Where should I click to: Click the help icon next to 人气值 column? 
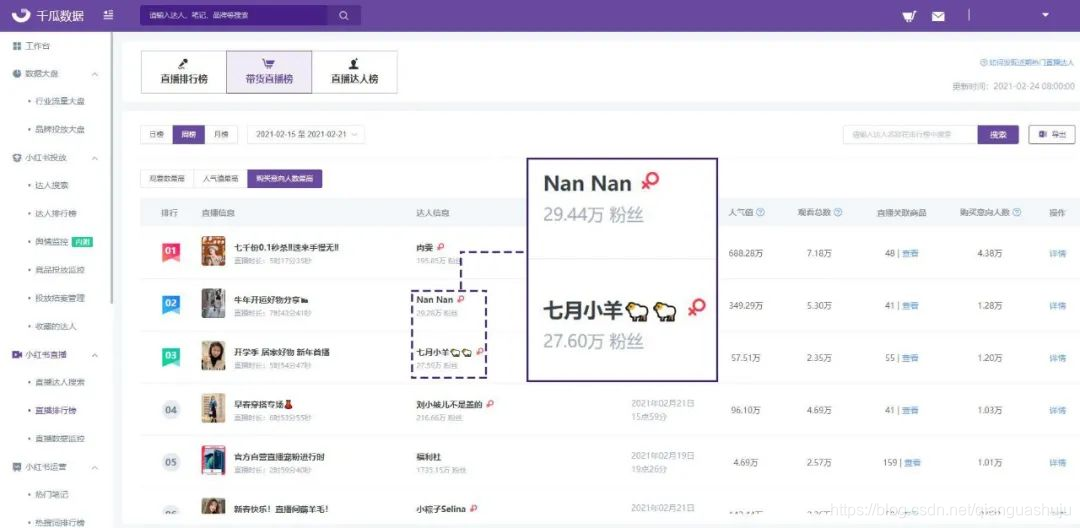[760, 213]
